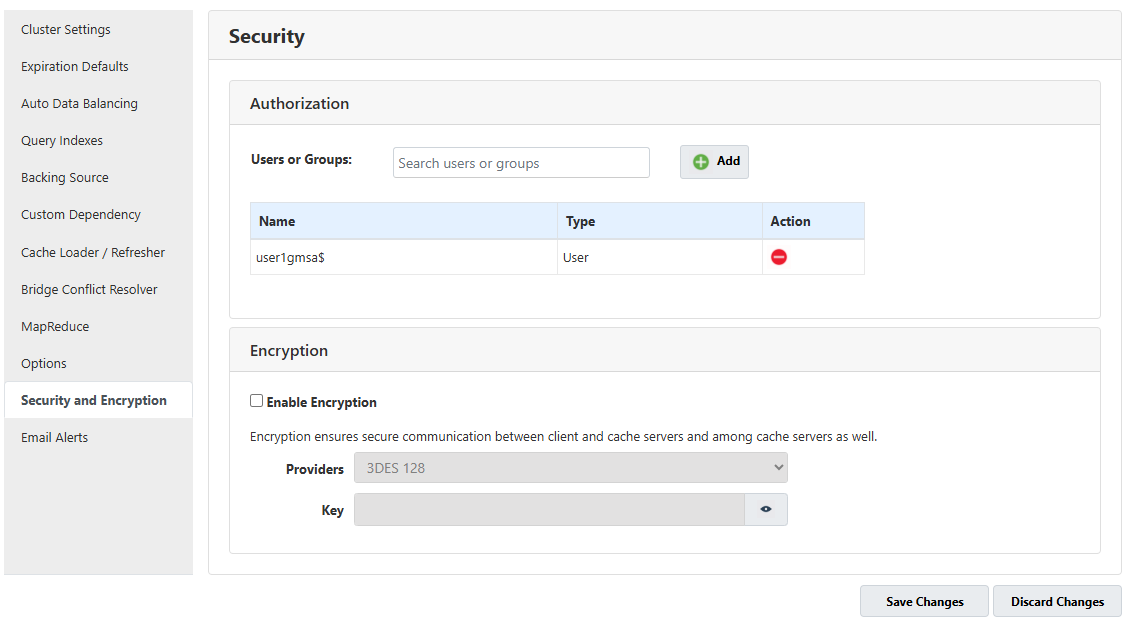
Task: Click the User type cell
Action: (x=660, y=257)
